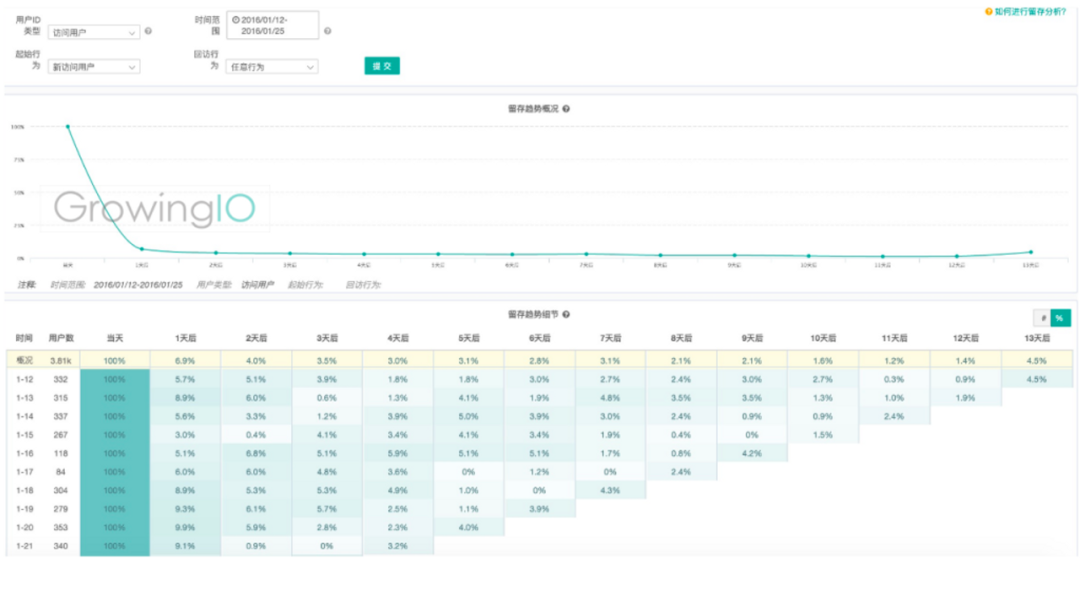Click user count 340 in 1-21 row
Screen dimensions: 1080x597
pos(61,546)
